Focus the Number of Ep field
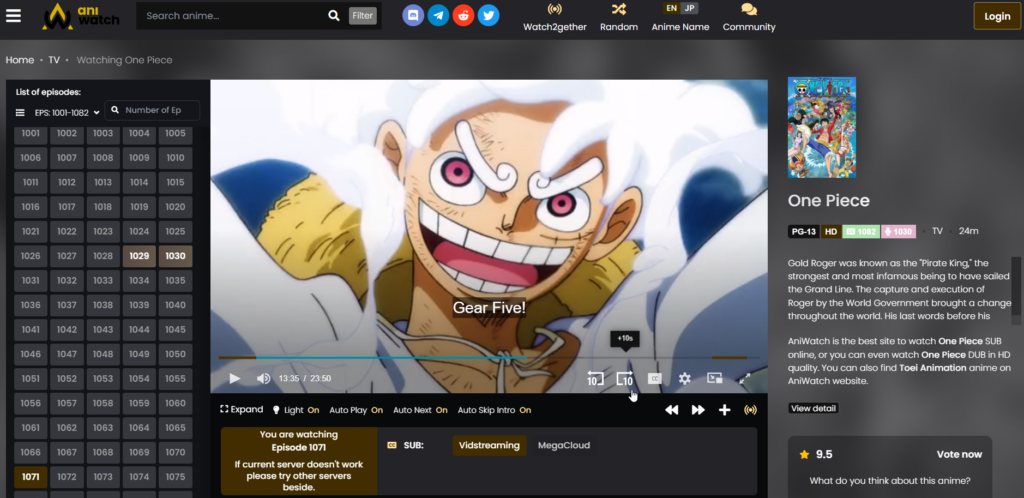The width and height of the screenshot is (1024, 498). click(152, 110)
